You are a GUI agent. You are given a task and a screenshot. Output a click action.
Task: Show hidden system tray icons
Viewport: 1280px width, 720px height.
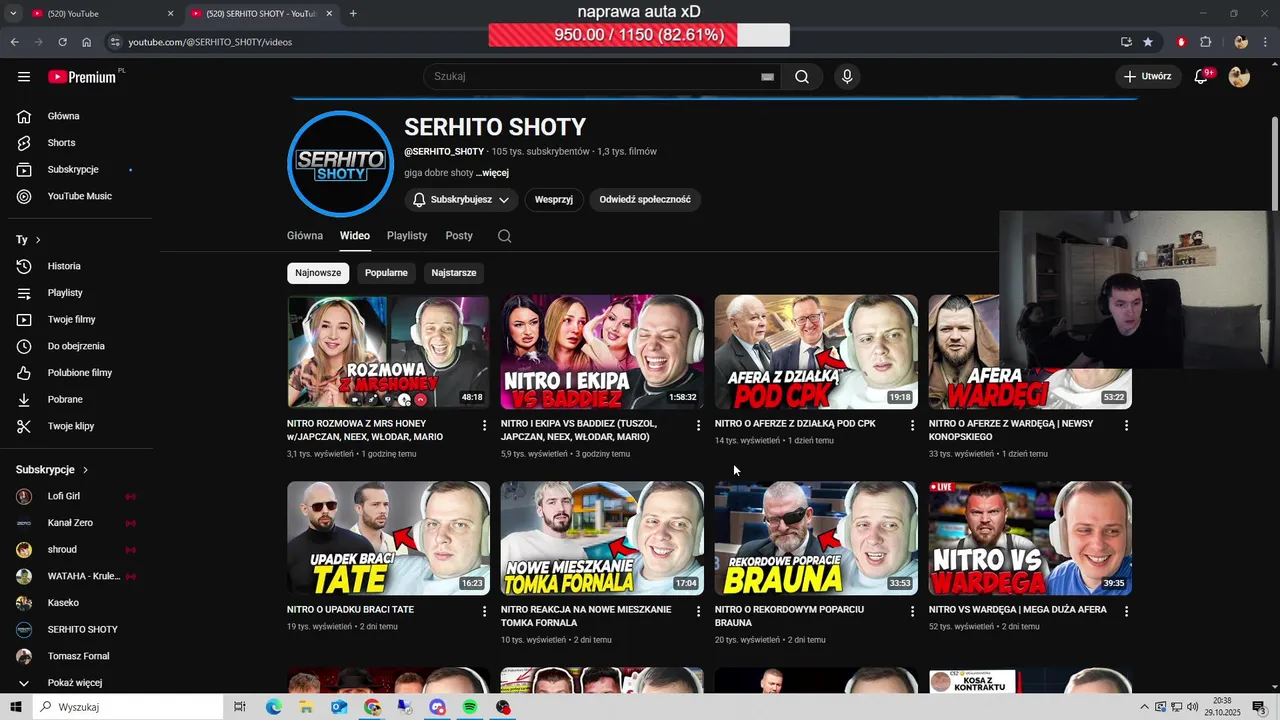[x=1144, y=707]
